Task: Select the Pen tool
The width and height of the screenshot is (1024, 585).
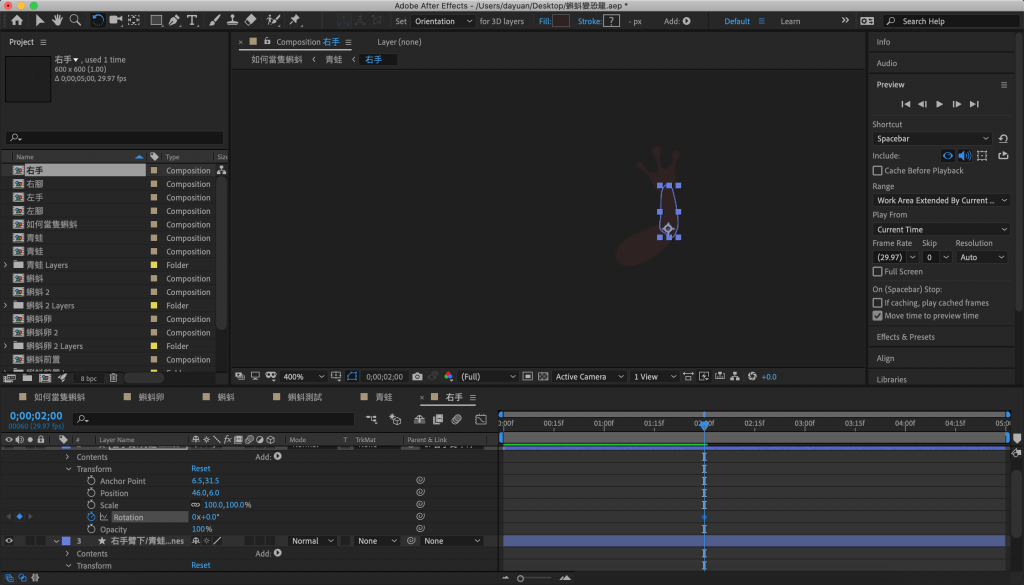Action: pos(174,21)
